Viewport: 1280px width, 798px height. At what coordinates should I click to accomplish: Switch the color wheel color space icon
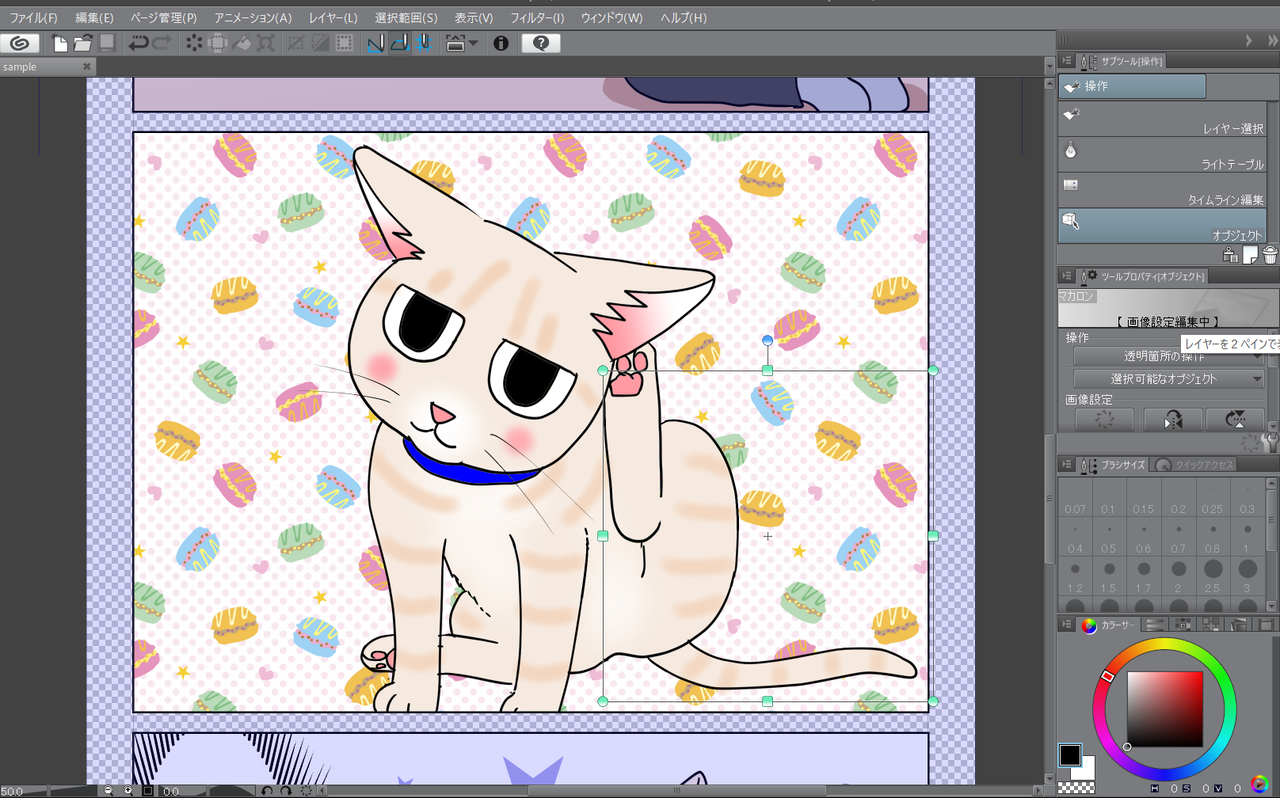[1259, 784]
